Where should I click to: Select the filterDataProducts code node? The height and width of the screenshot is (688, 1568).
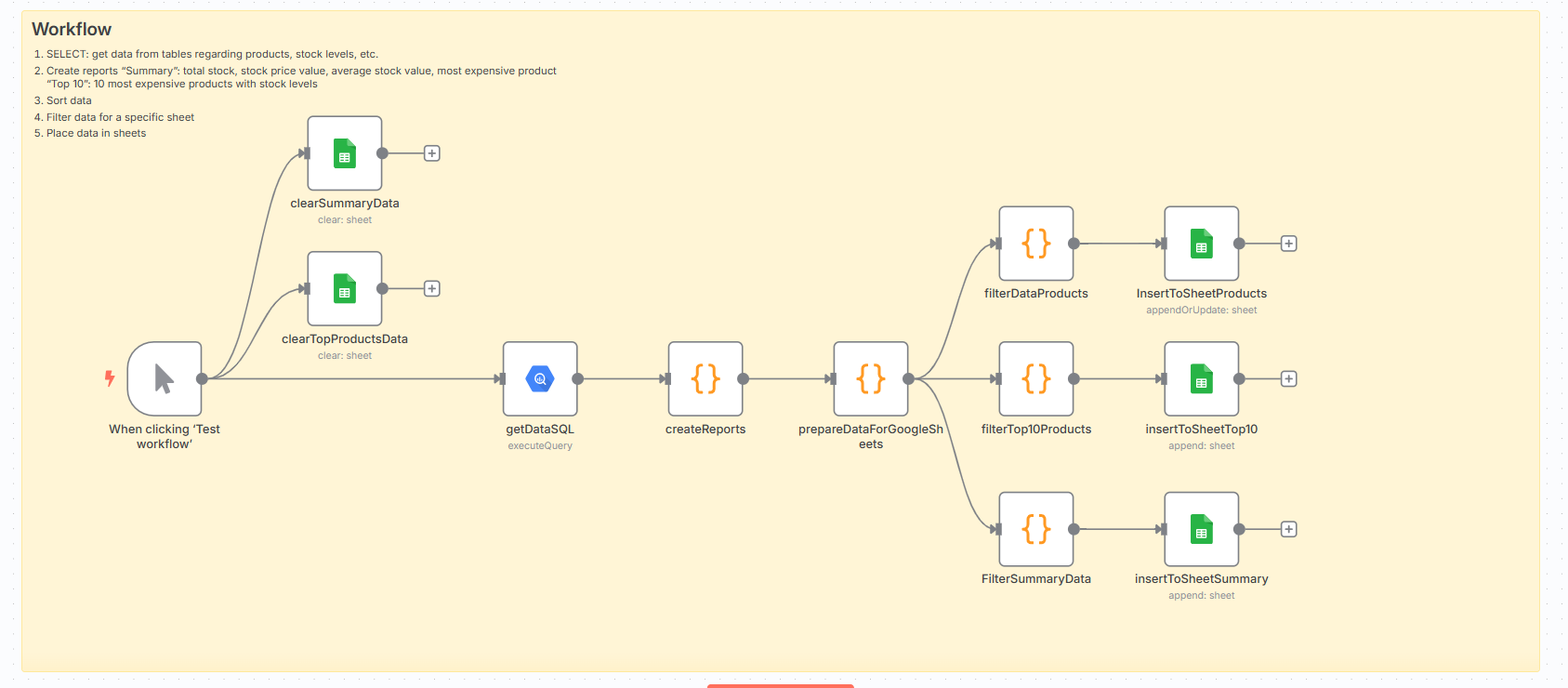tap(1036, 244)
